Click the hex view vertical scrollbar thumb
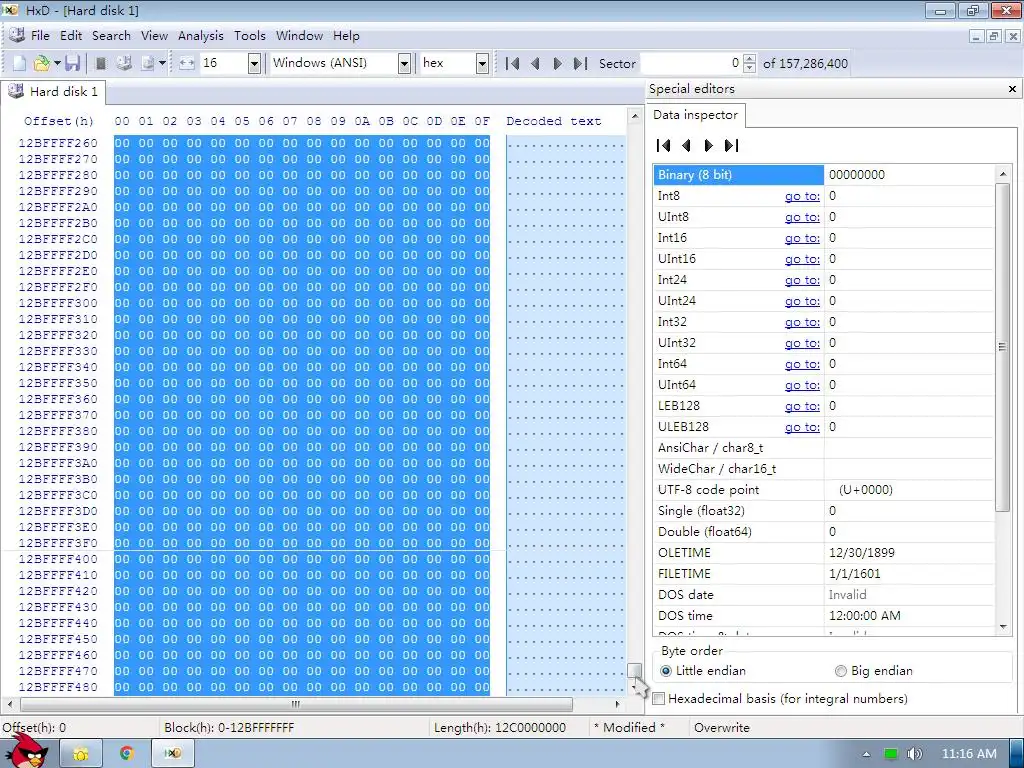Image resolution: width=1024 pixels, height=768 pixels. click(x=634, y=671)
